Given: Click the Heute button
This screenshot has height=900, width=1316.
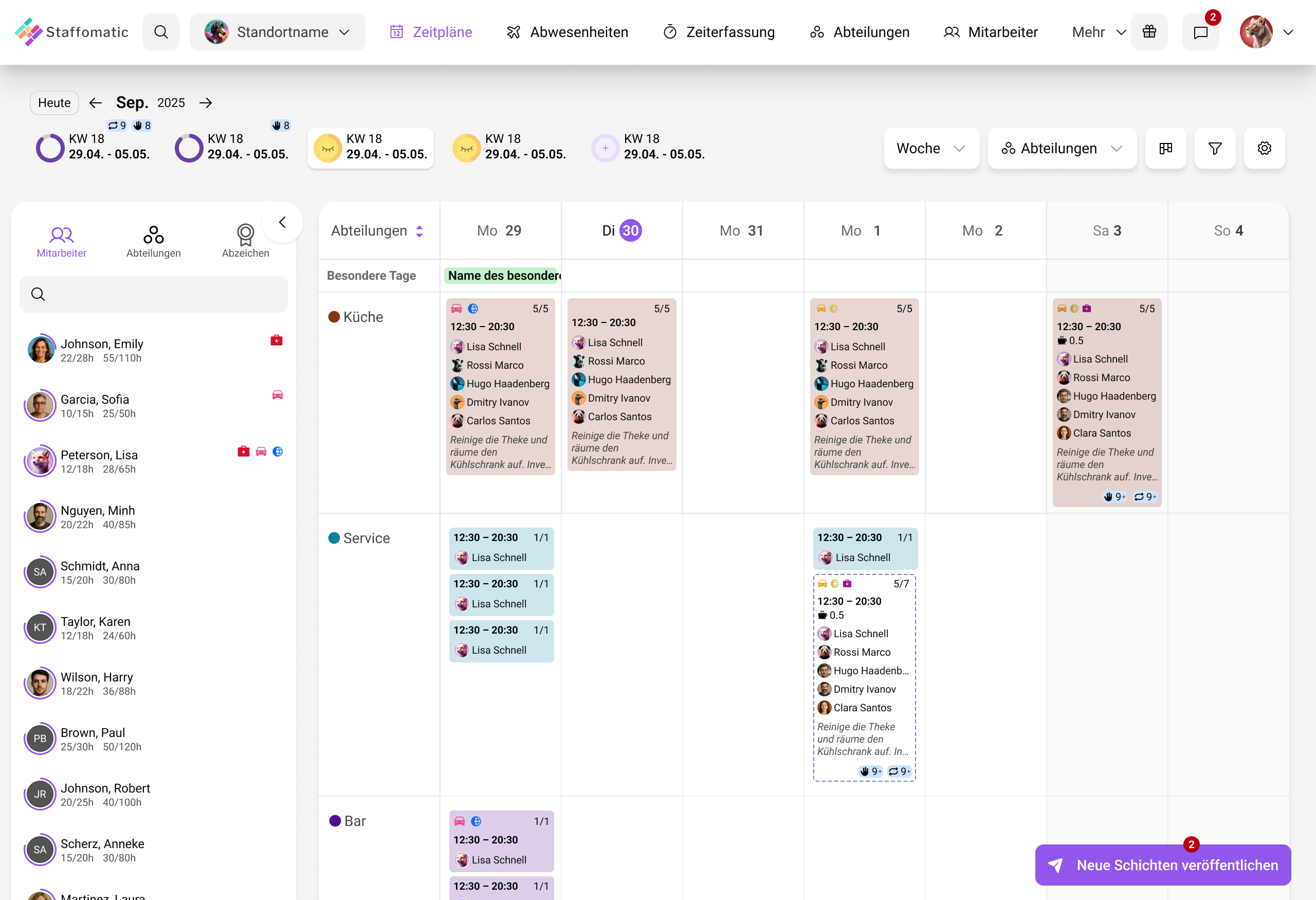Looking at the screenshot, I should 54,102.
